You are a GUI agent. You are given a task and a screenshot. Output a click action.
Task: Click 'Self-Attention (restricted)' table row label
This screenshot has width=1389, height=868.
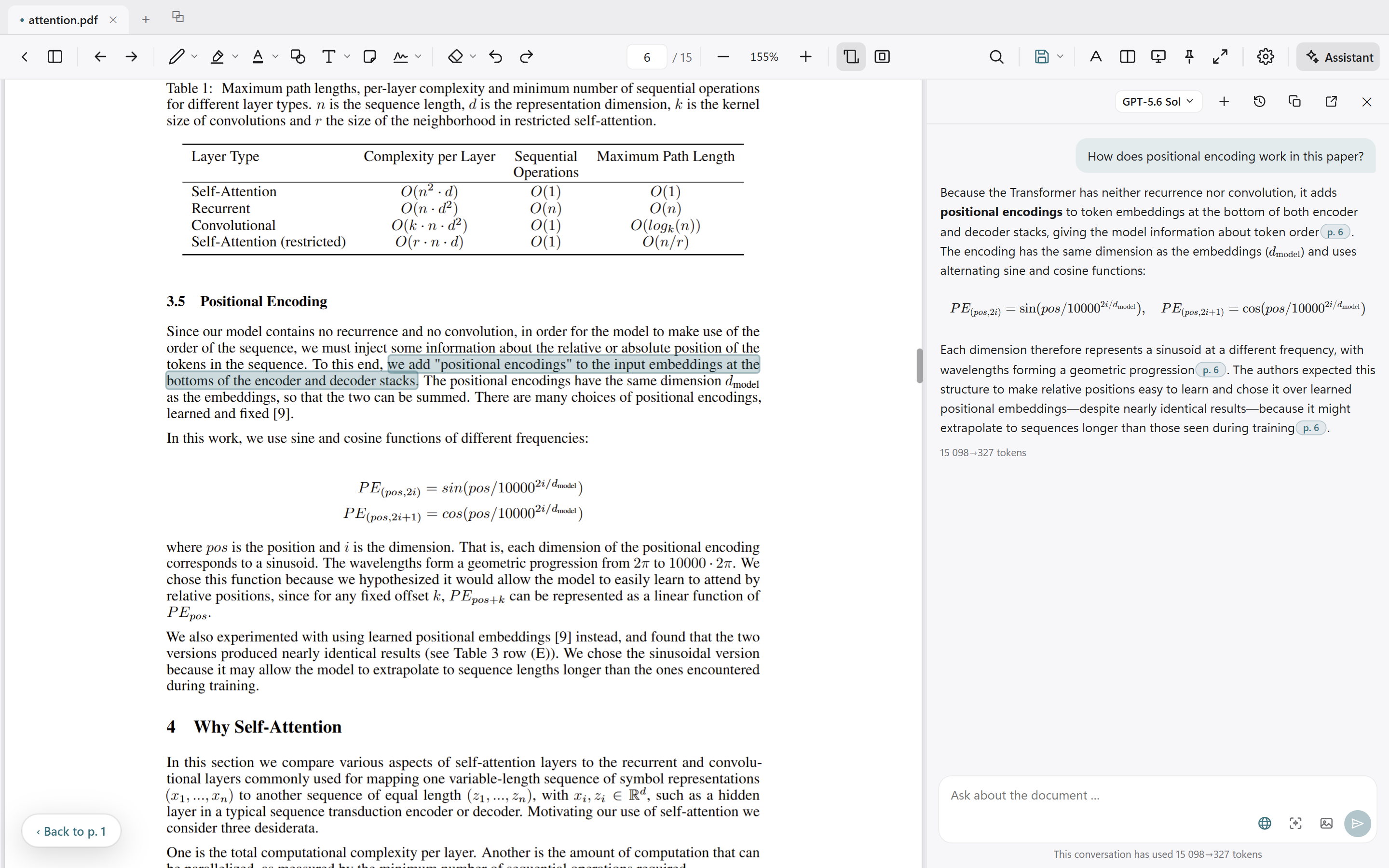tap(269, 242)
